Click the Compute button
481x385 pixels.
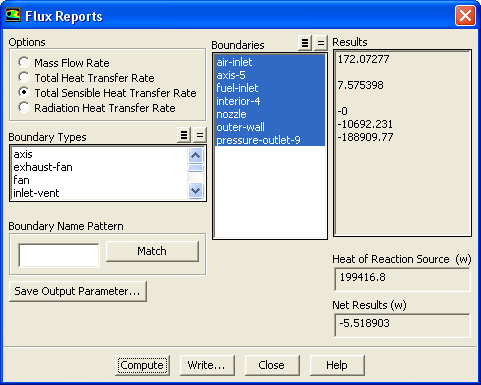coord(142,365)
